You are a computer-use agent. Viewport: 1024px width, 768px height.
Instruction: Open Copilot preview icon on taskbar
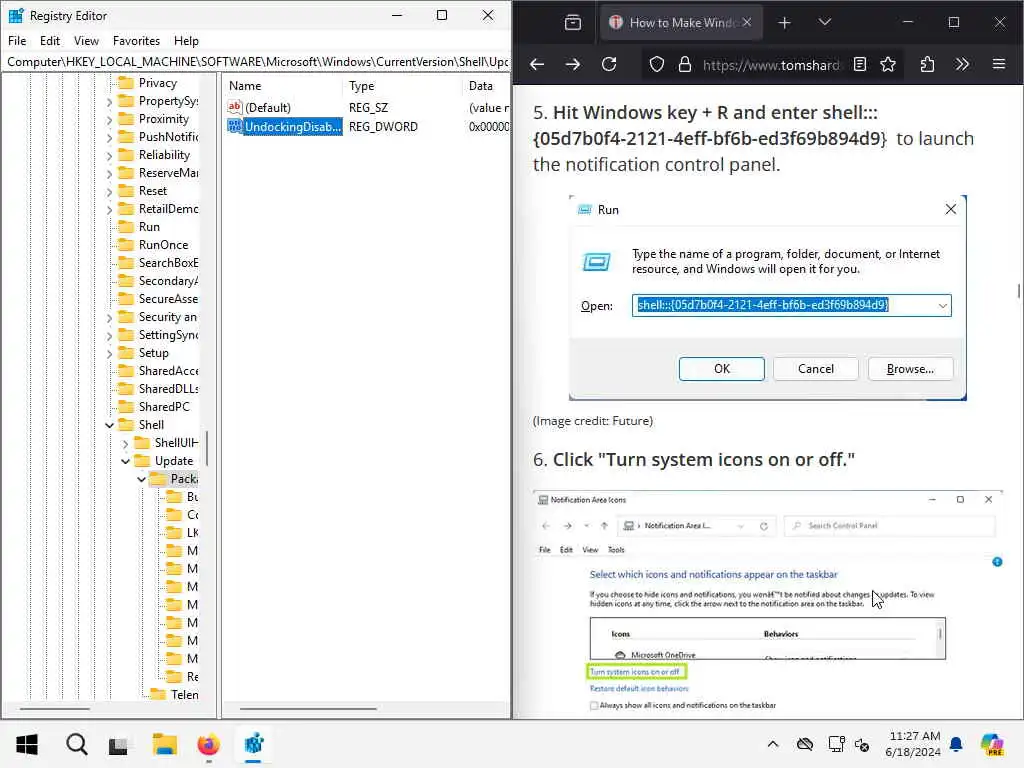(x=992, y=744)
